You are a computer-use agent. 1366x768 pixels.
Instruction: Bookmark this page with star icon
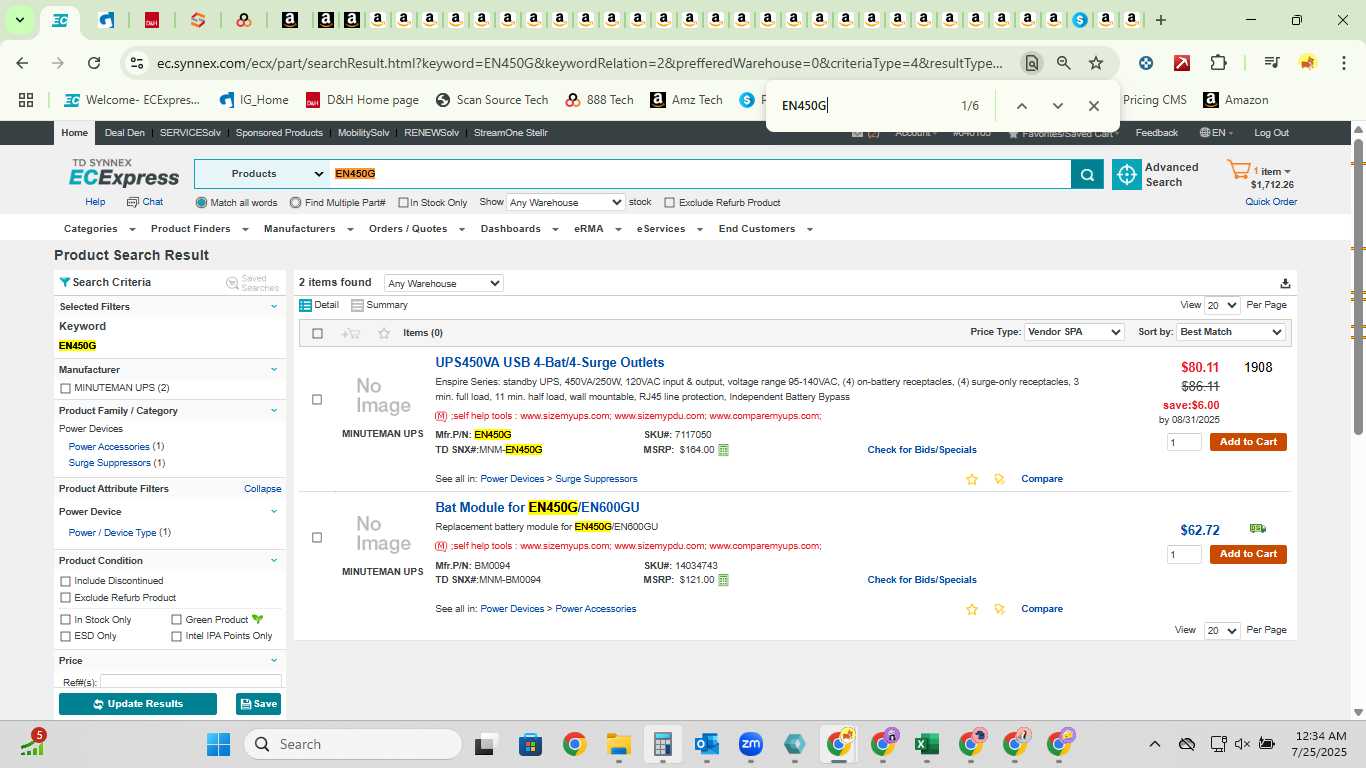[1096, 63]
